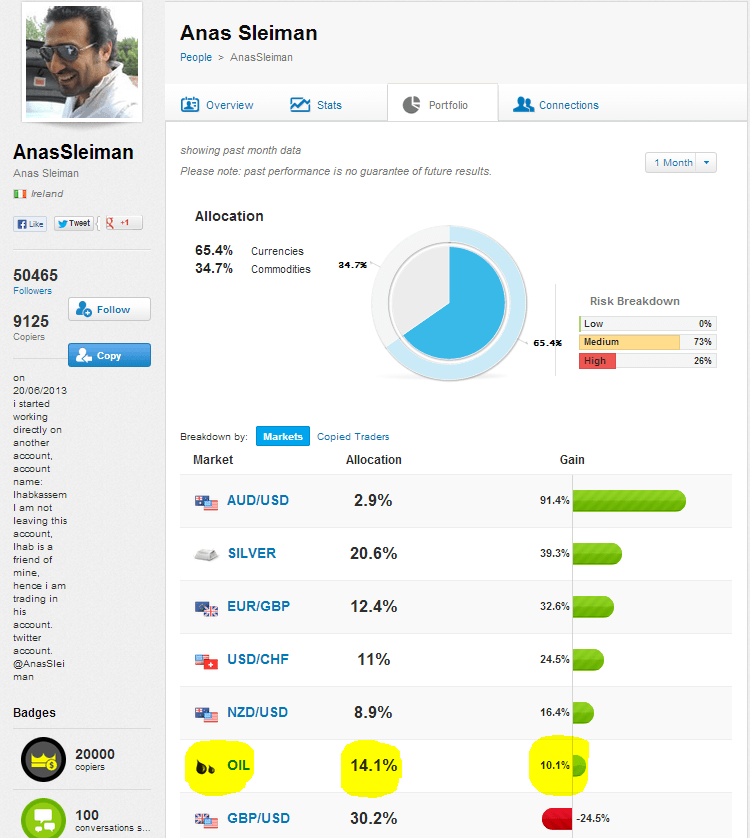750x838 pixels.
Task: Click the oil drops icon
Action: [205, 767]
